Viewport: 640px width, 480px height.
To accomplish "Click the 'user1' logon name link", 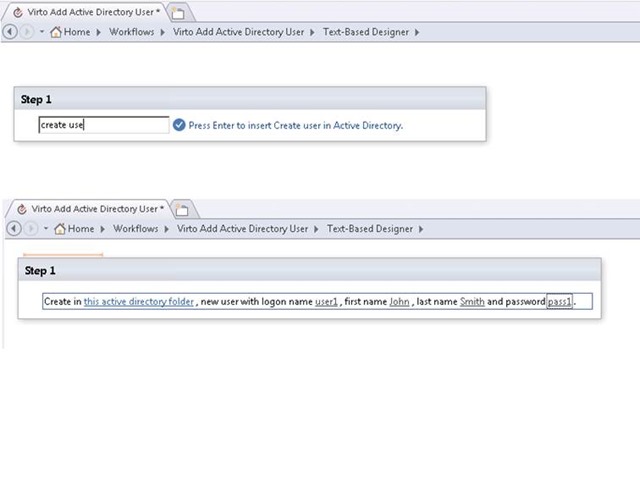I will click(326, 301).
